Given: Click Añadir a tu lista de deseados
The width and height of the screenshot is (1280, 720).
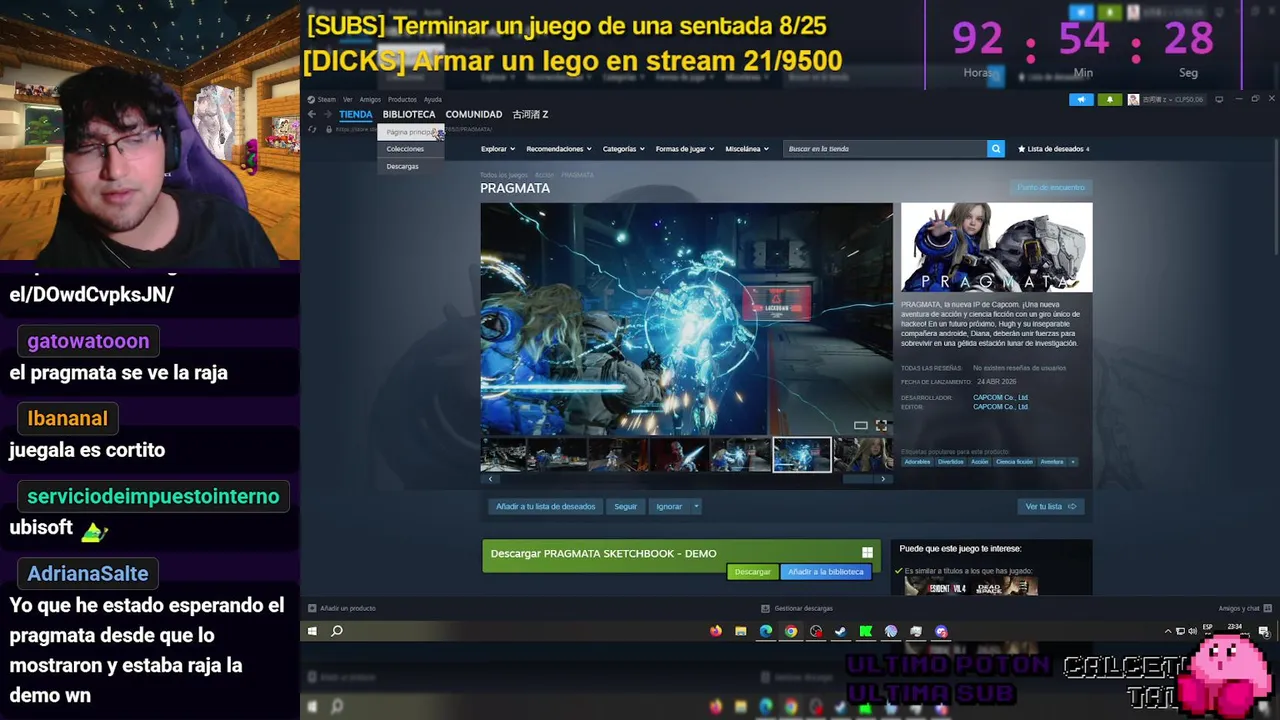Looking at the screenshot, I should click(545, 507).
